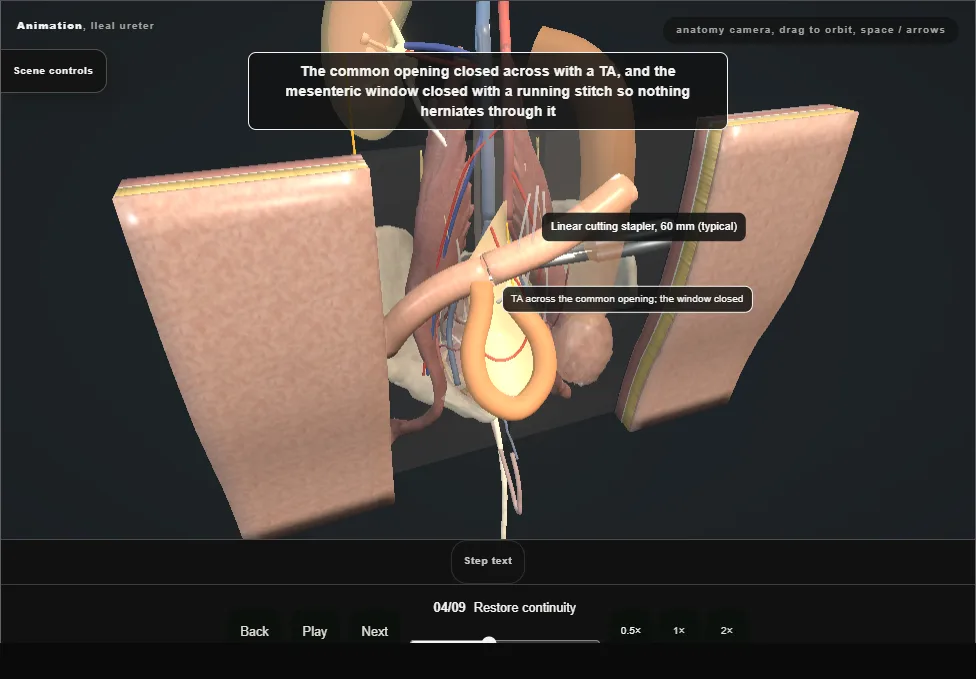Set playback speed to 1×
The width and height of the screenshot is (976, 679).
click(x=679, y=630)
